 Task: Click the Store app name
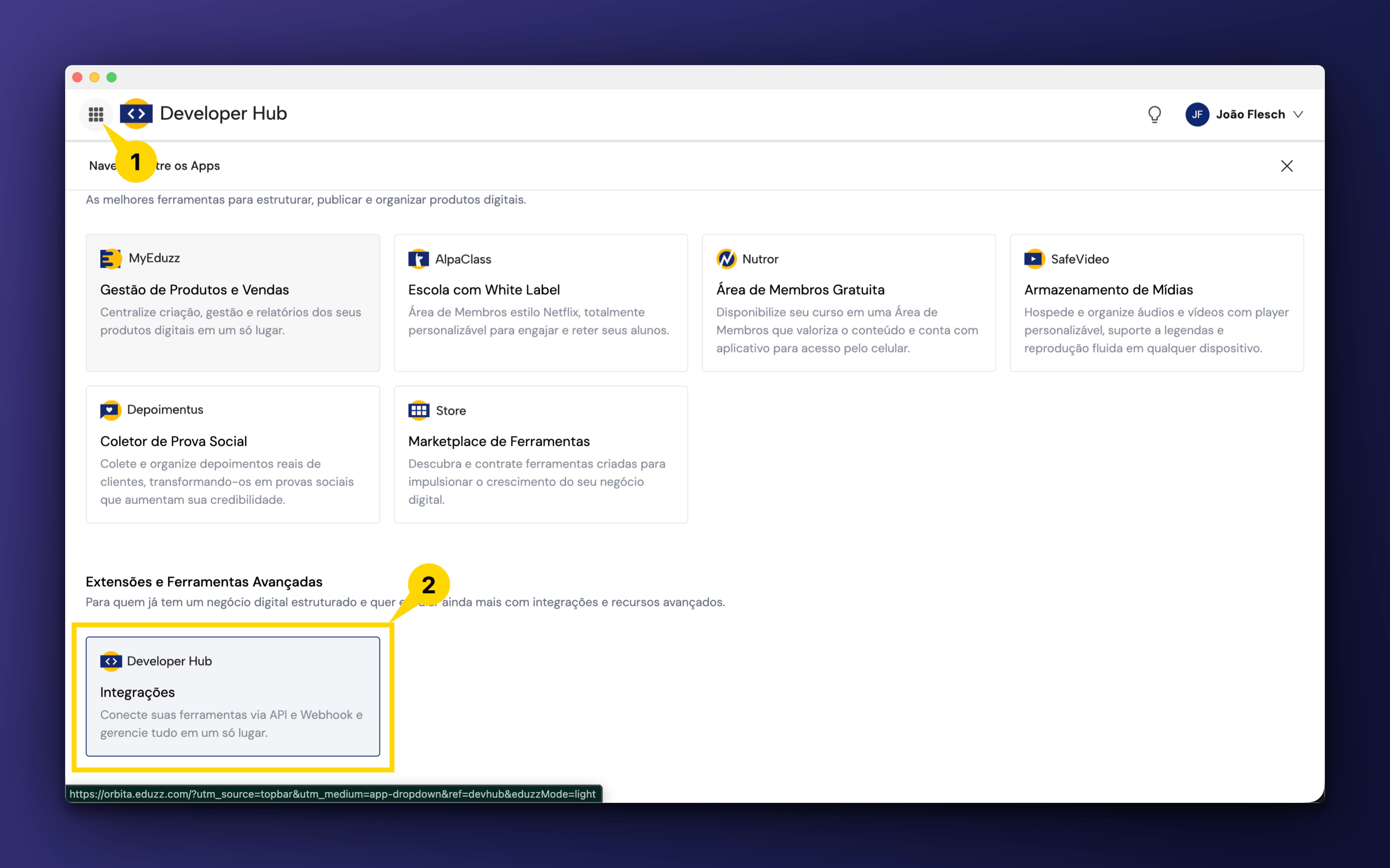451,411
